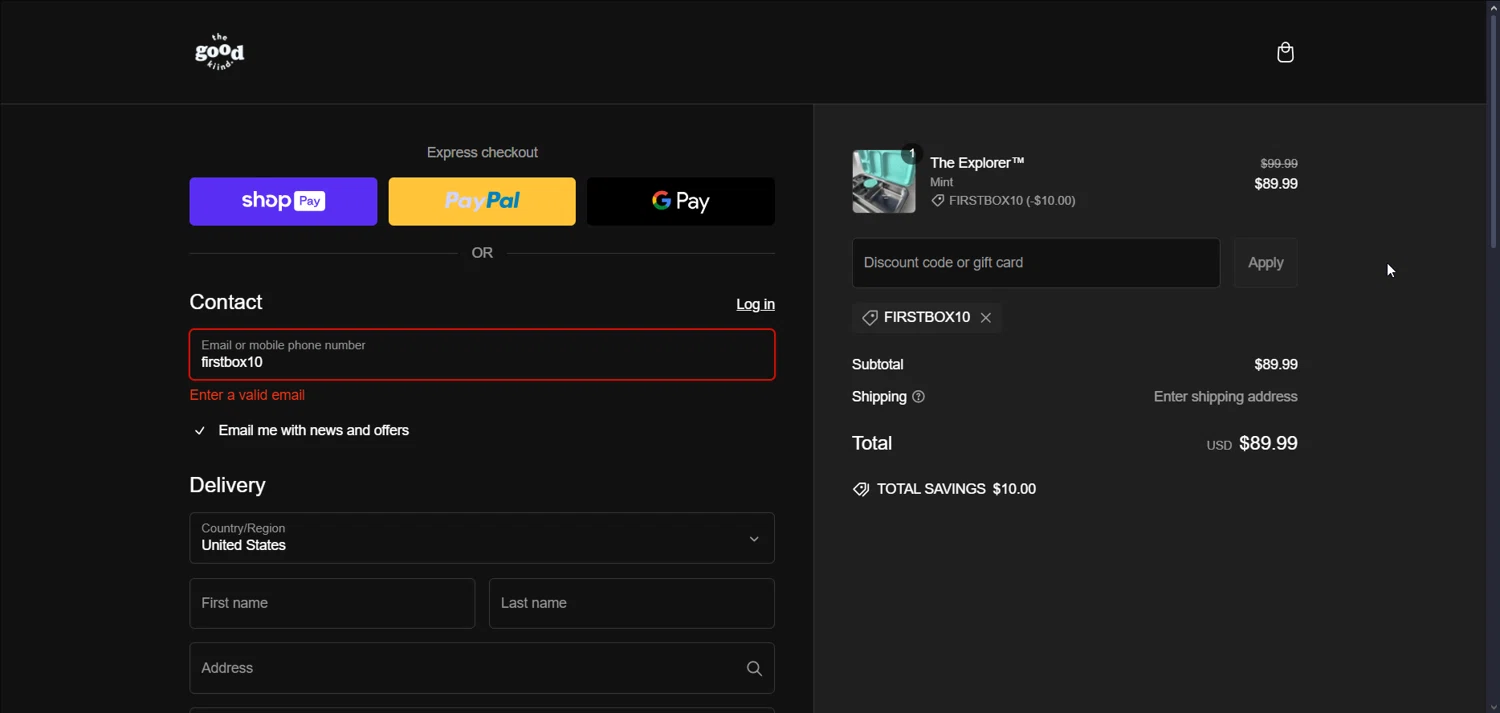
Task: Open the shopping bag cart icon
Action: coord(1285,52)
